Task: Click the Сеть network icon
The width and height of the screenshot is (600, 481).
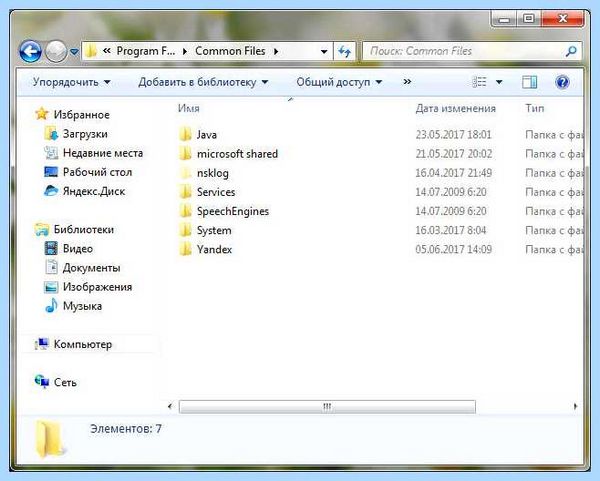Action: tap(42, 381)
